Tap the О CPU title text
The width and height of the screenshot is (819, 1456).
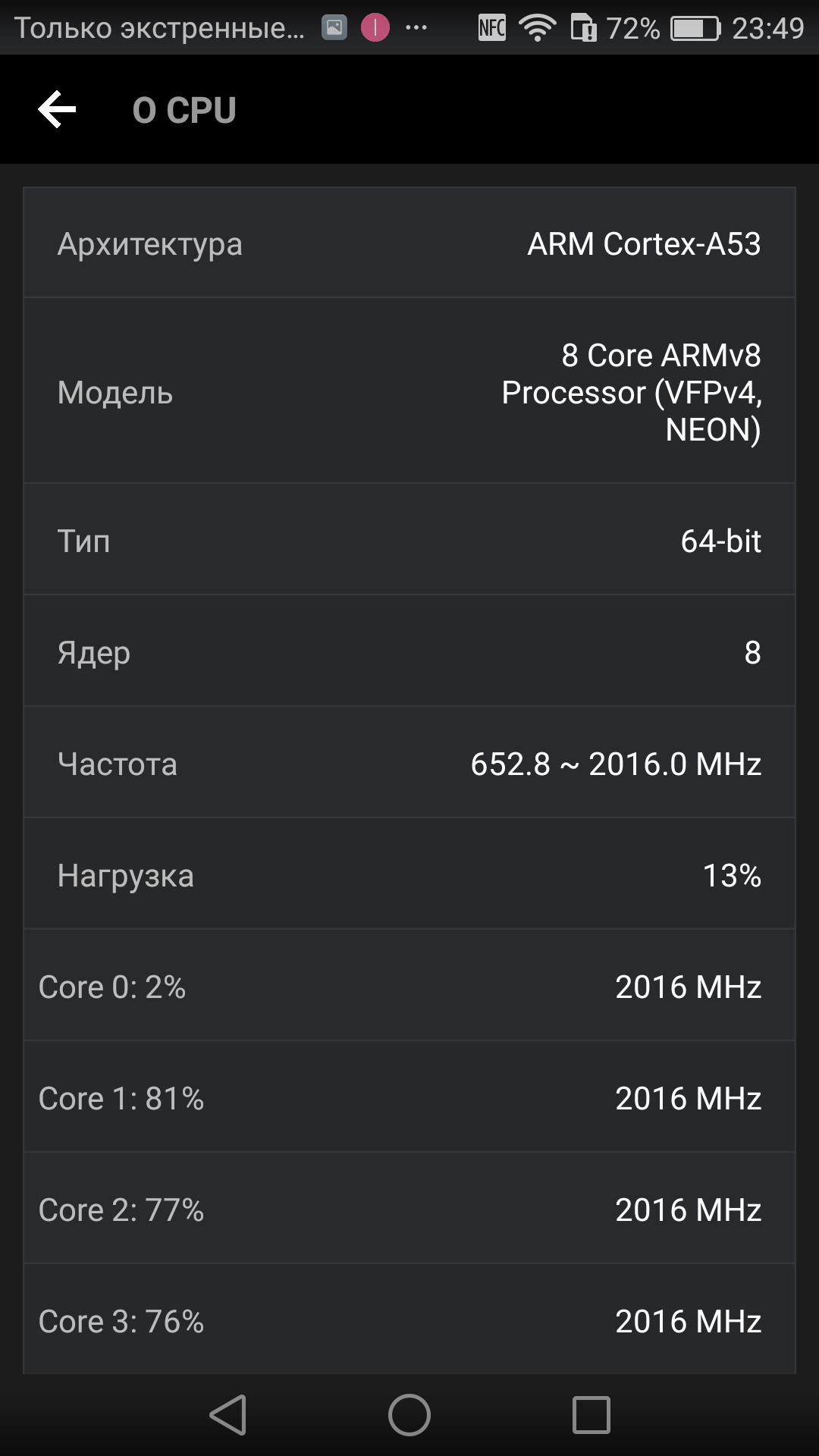pos(184,111)
